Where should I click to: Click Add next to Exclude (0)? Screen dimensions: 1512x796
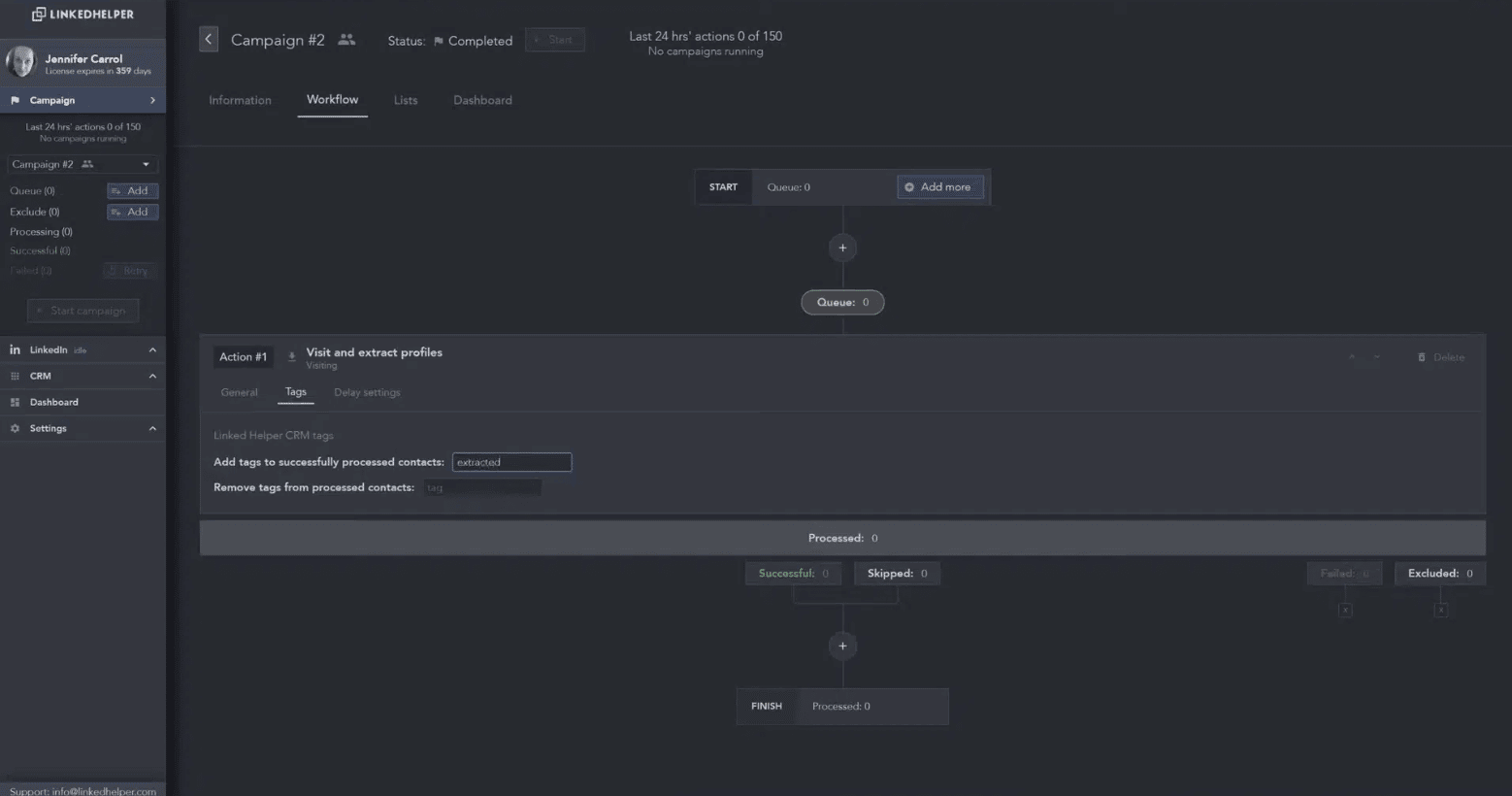132,212
